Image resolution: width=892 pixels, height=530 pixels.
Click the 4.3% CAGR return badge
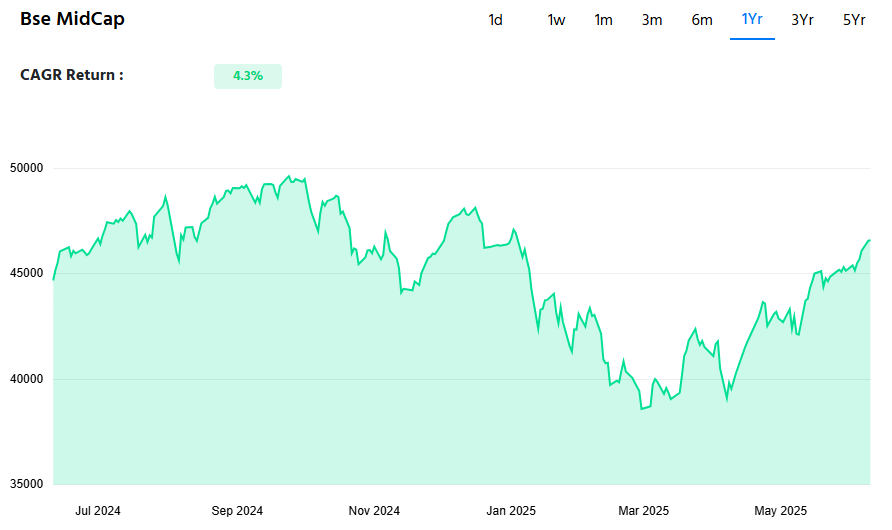pyautogui.click(x=247, y=76)
